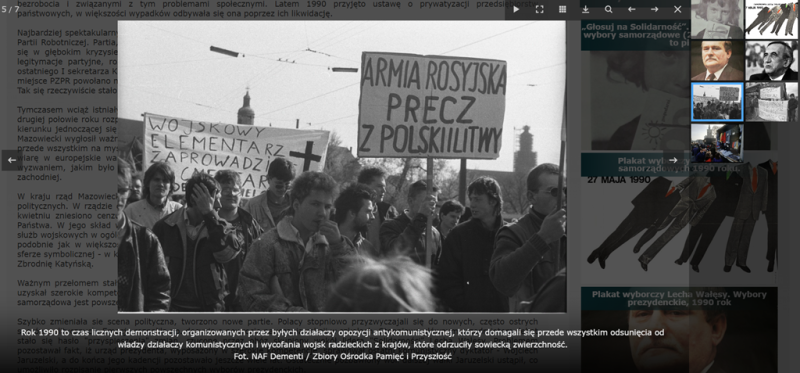Open the suits election poster thumbnail
The image size is (800, 373).
tap(771, 19)
